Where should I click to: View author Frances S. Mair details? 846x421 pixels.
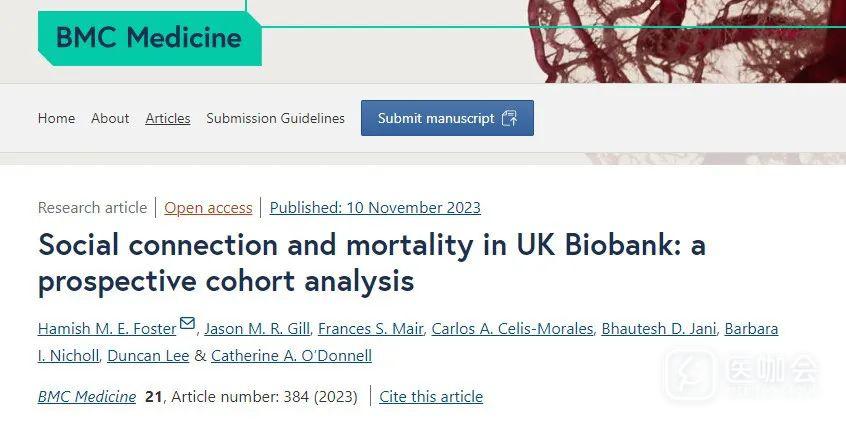370,329
